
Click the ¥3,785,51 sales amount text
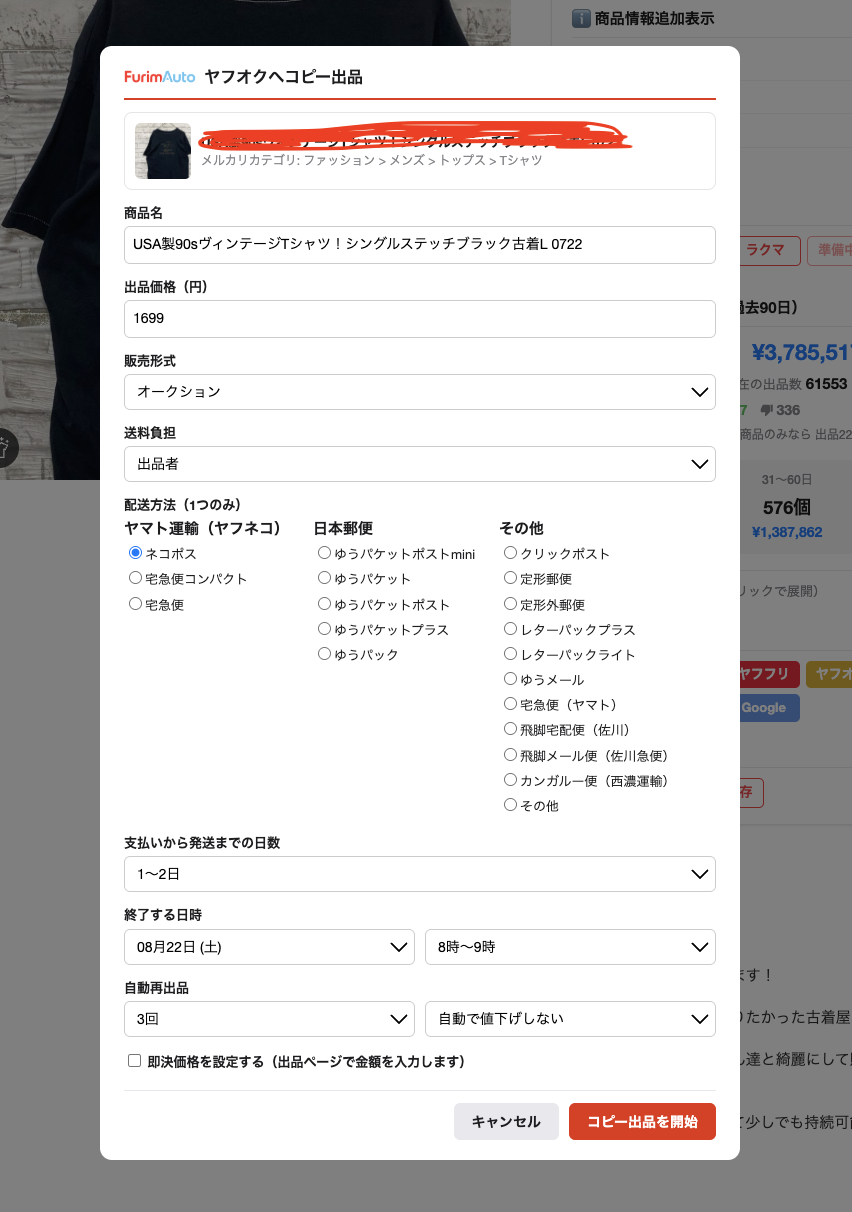click(801, 353)
